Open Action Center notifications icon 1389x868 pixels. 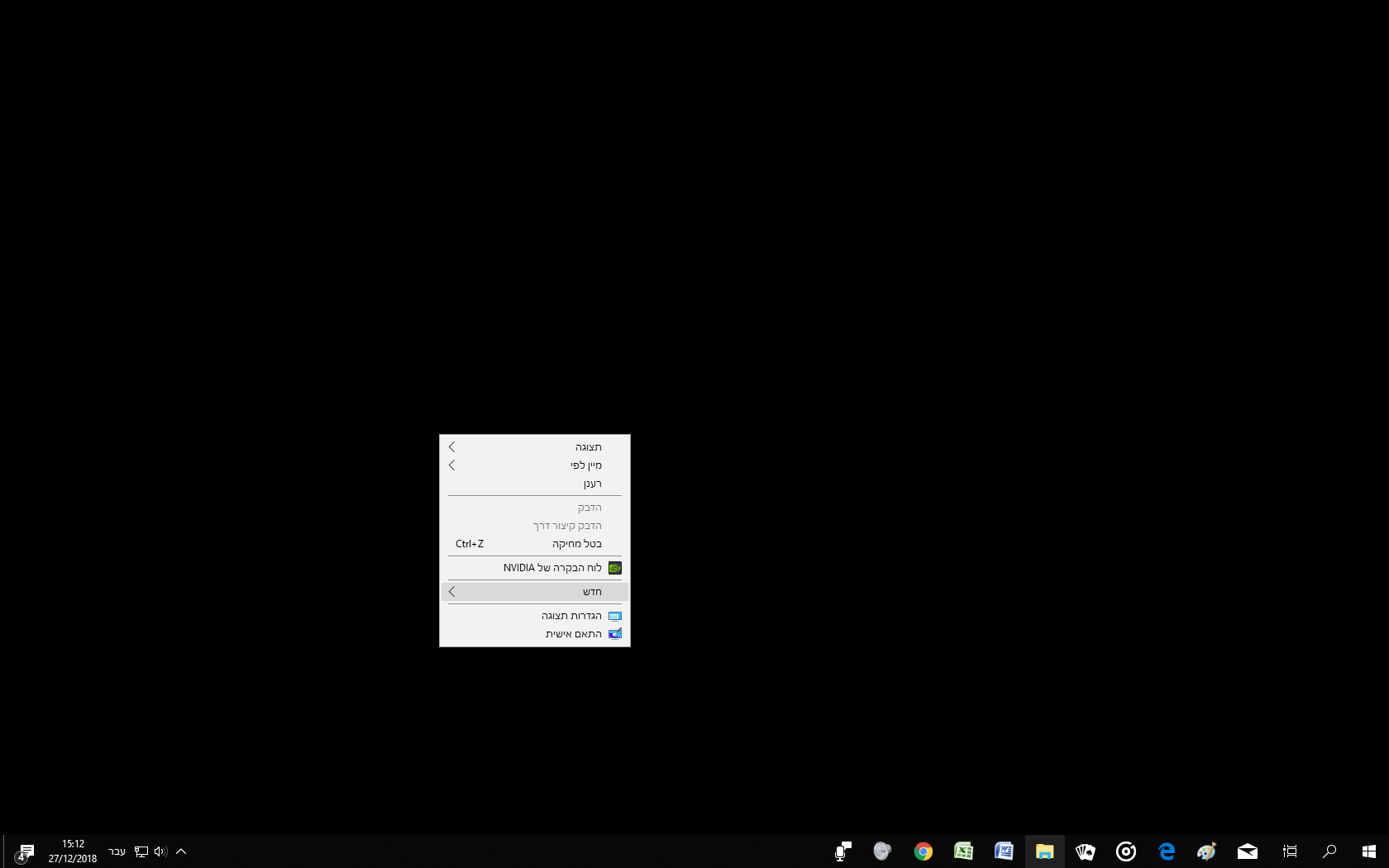(x=25, y=852)
